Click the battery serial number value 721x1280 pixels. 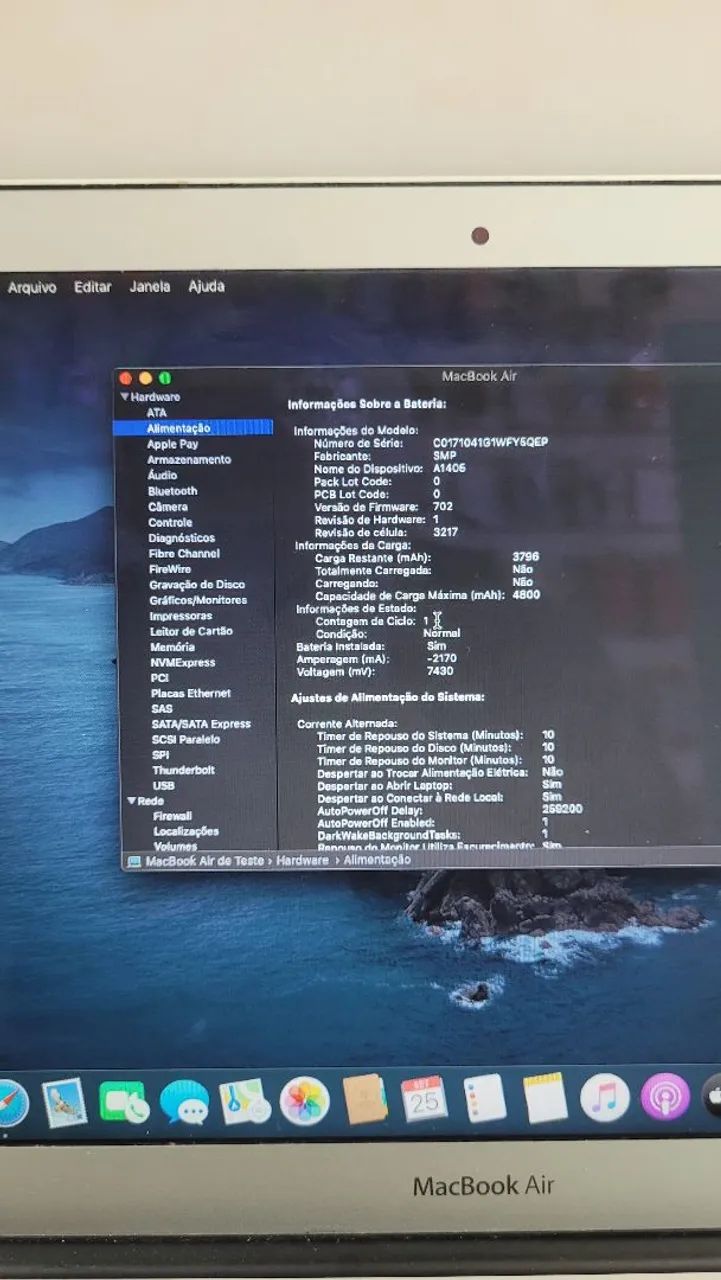pyautogui.click(x=490, y=442)
